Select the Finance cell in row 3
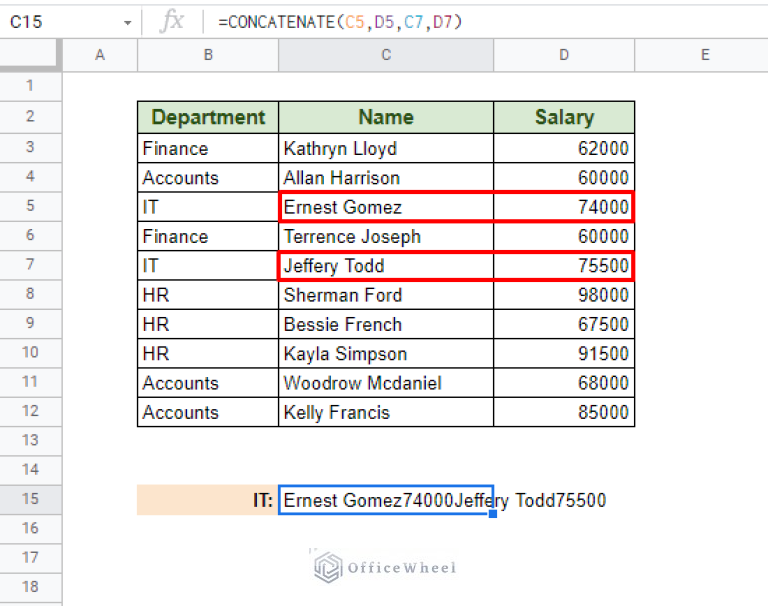The image size is (768, 606). coord(208,148)
